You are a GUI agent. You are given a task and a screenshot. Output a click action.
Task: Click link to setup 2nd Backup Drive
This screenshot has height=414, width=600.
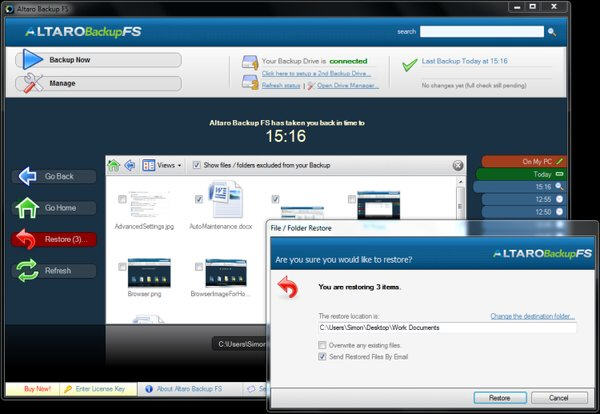(x=316, y=73)
